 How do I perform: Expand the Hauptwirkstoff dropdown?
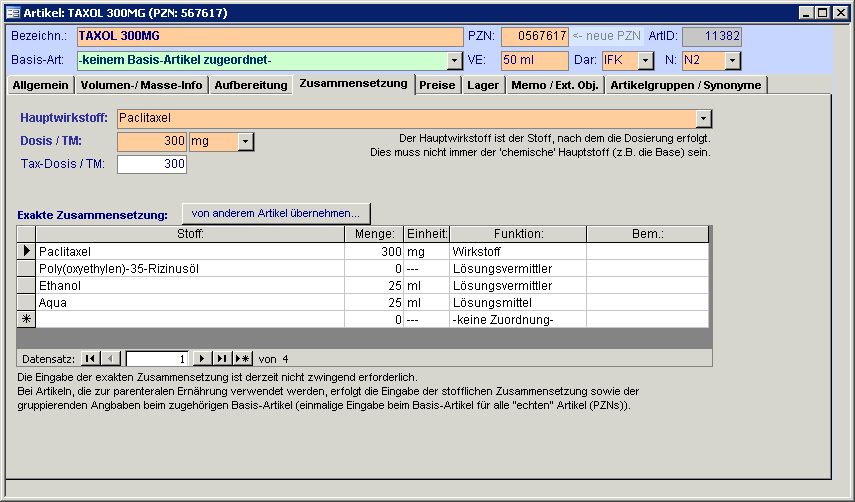(703, 118)
